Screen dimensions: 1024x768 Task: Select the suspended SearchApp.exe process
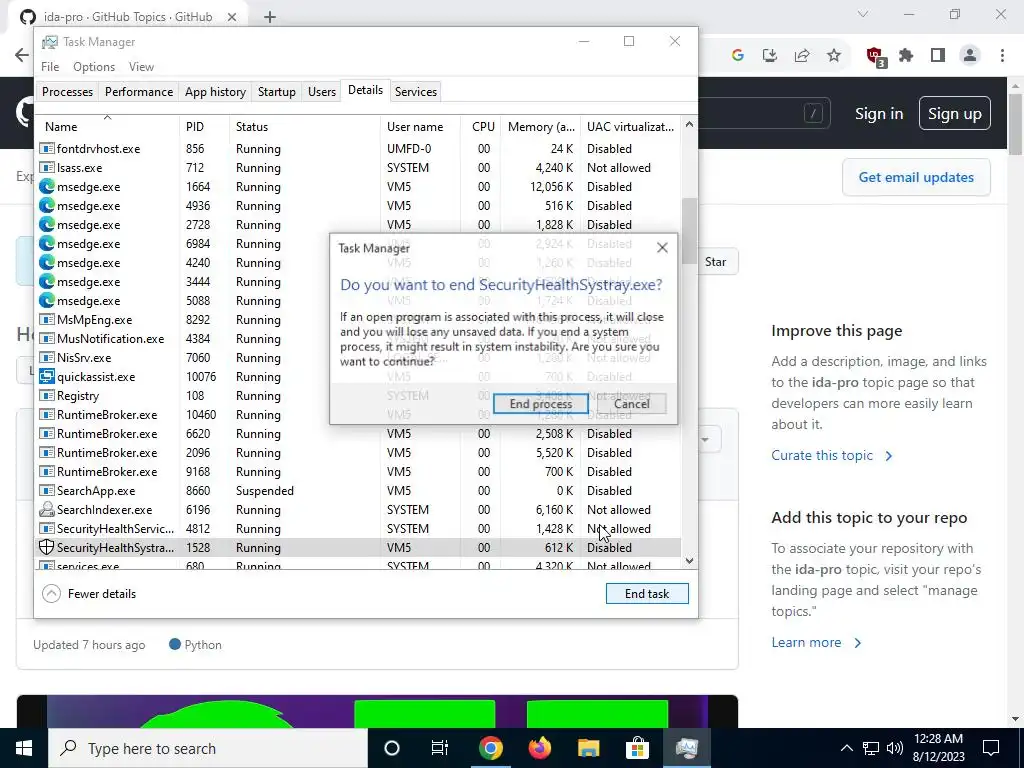[359, 490]
